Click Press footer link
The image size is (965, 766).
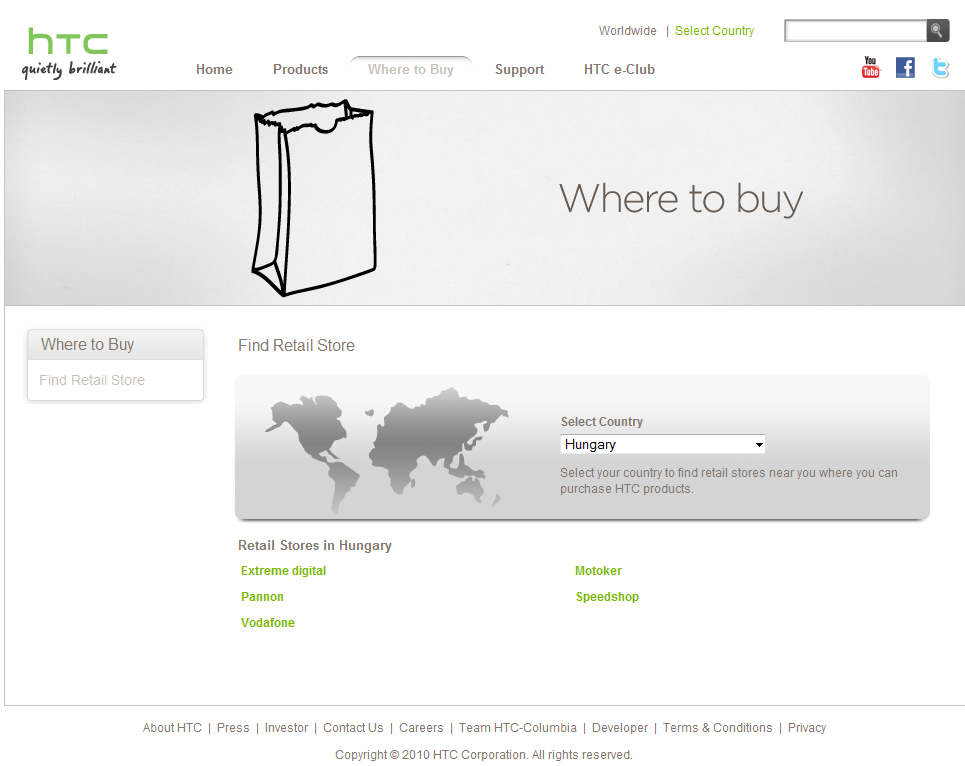click(x=233, y=728)
